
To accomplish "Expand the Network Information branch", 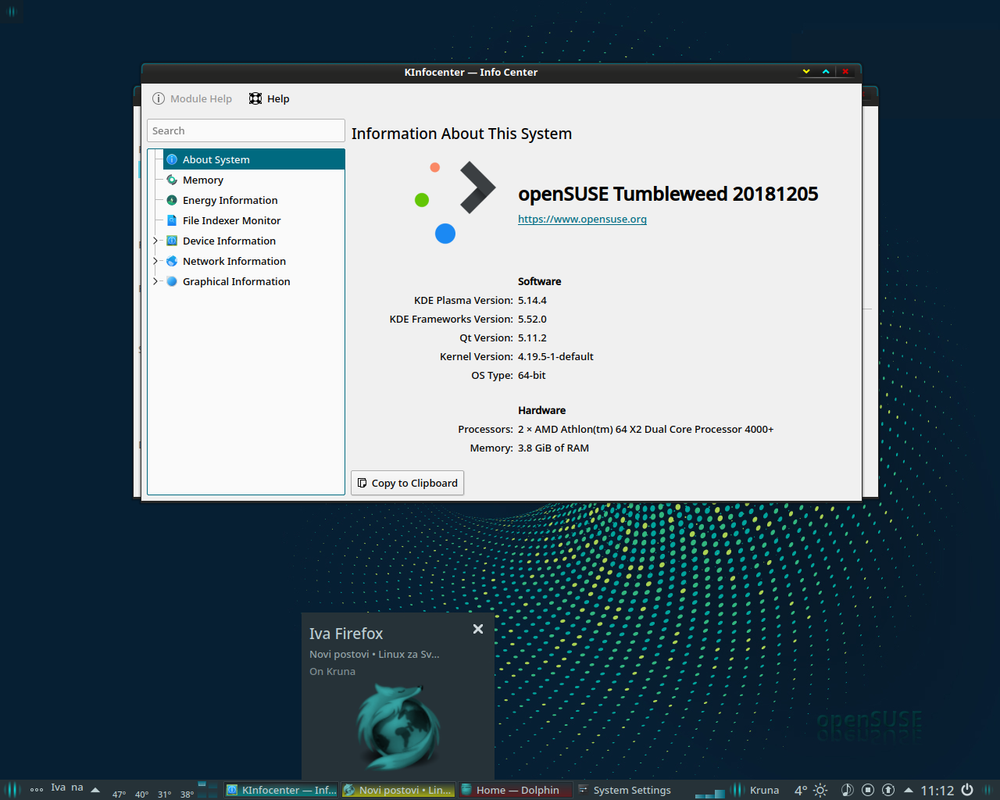I will (155, 261).
